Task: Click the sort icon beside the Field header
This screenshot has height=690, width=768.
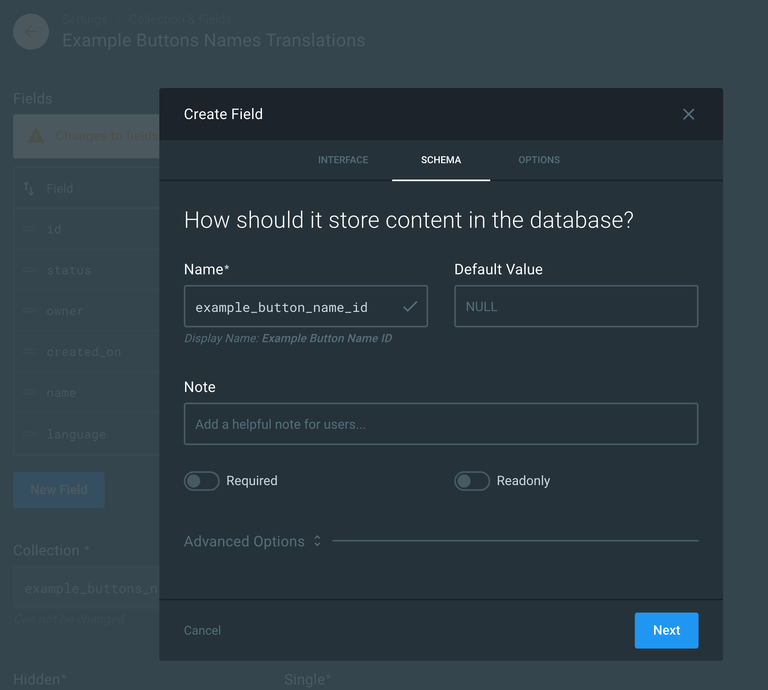Action: (28, 188)
